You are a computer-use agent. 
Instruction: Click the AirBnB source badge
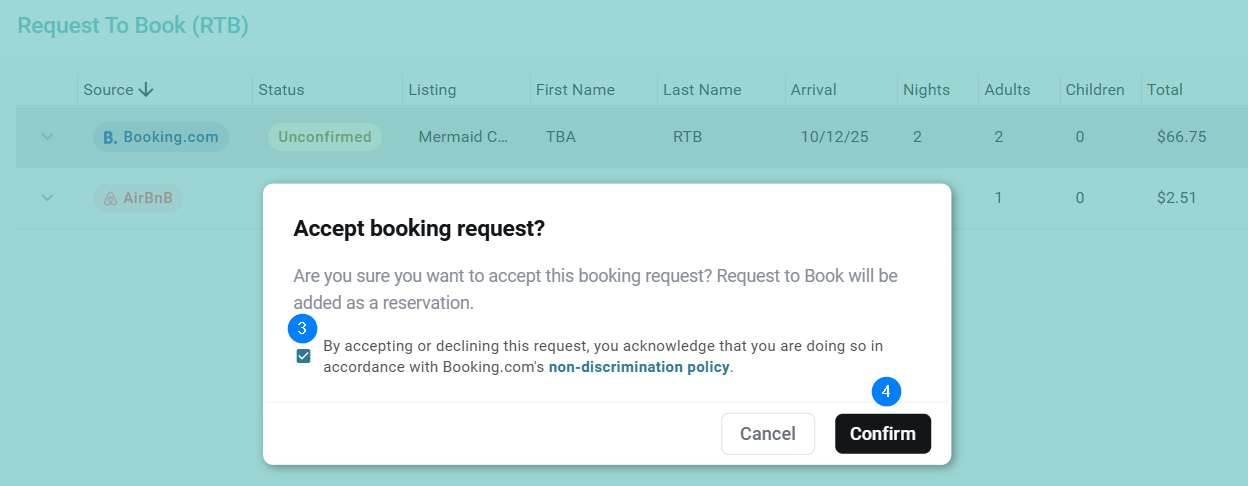[x=138, y=198]
